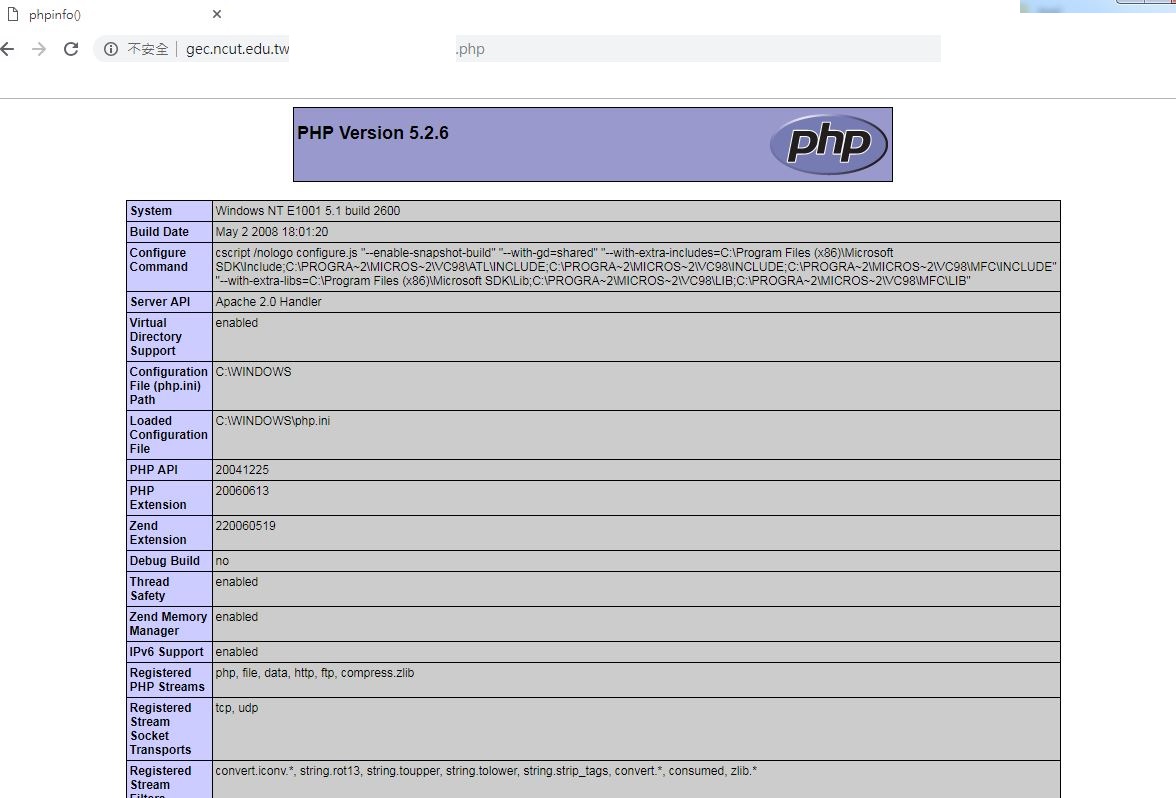The width and height of the screenshot is (1176, 798).
Task: Click the 'Loaded Configuration File' label
Action: pos(168,435)
